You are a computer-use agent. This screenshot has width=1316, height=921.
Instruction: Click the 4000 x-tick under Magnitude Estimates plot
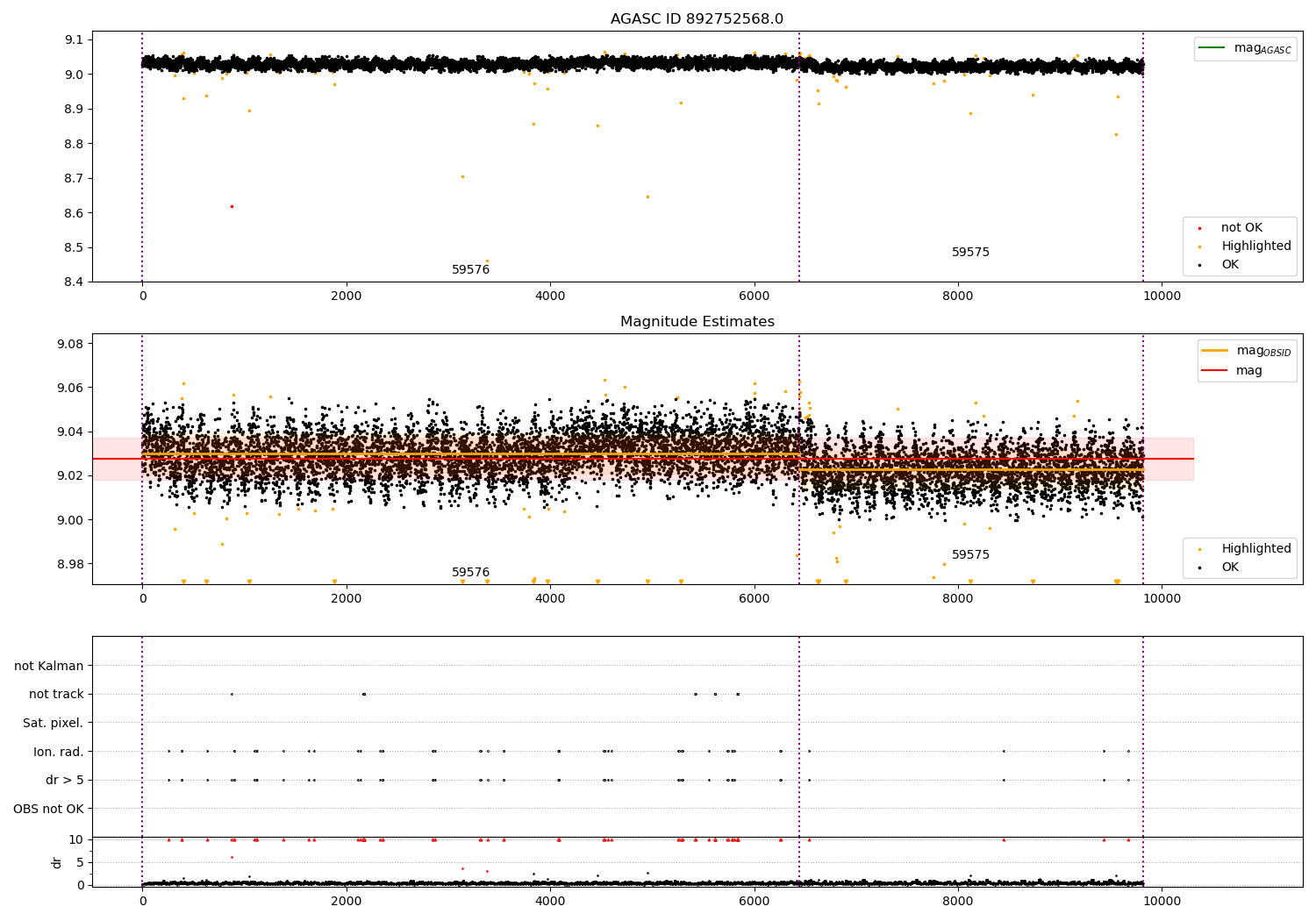pos(550,599)
